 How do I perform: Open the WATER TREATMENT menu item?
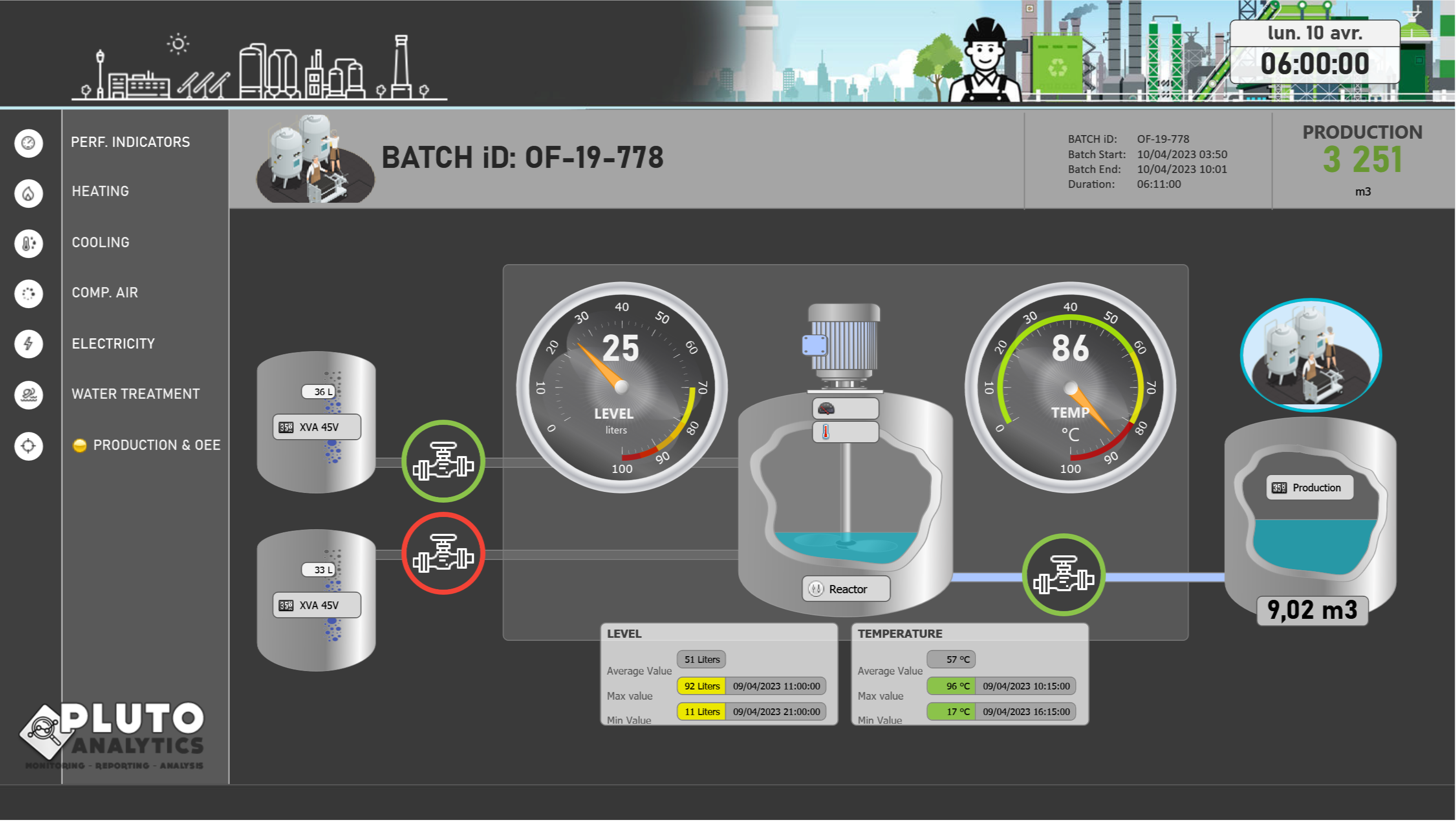pyautogui.click(x=136, y=394)
